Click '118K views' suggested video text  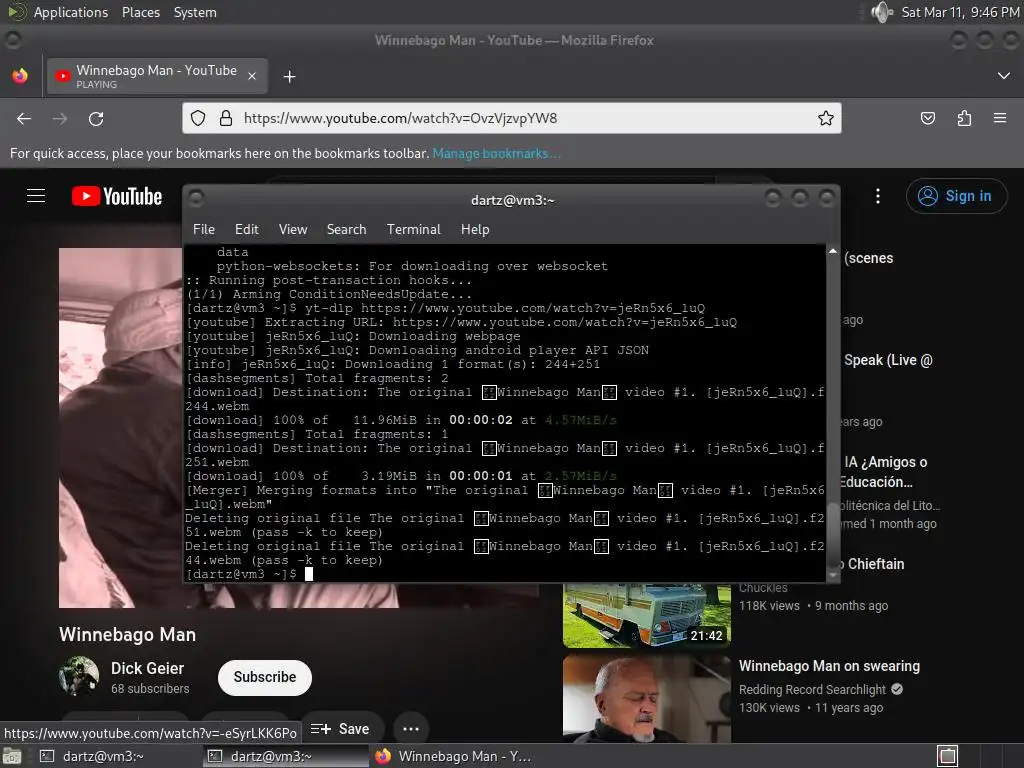(769, 606)
